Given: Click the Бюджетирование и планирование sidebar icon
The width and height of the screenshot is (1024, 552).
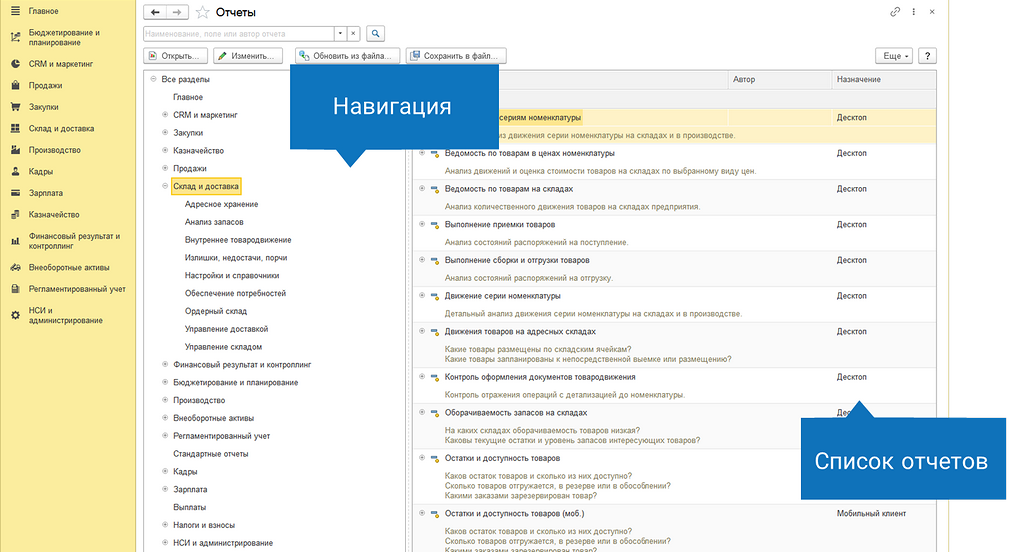Looking at the screenshot, I should click(15, 37).
